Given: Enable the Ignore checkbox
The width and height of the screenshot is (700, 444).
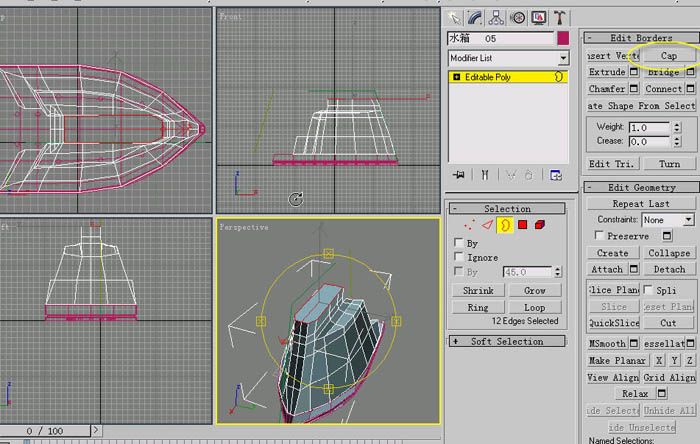Looking at the screenshot, I should pyautogui.click(x=458, y=257).
